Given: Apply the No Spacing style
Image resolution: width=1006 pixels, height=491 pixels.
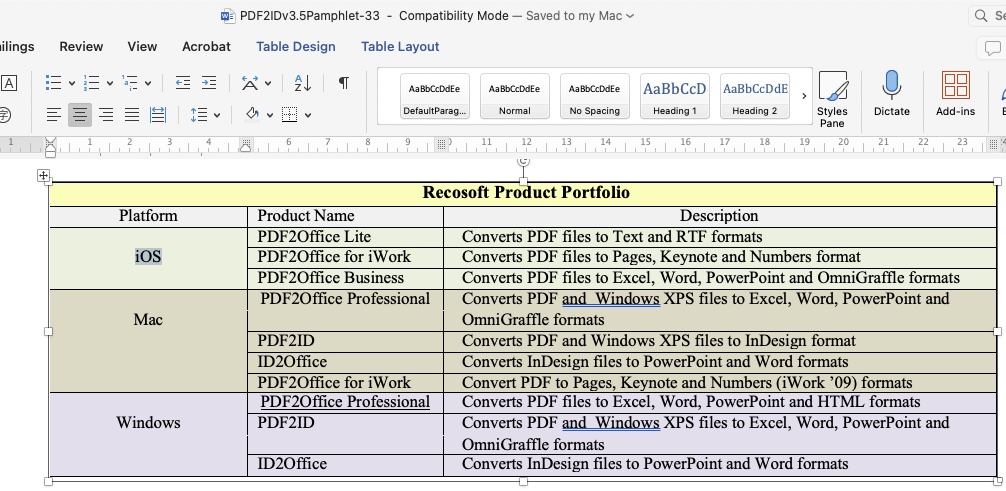Looking at the screenshot, I should (x=595, y=96).
